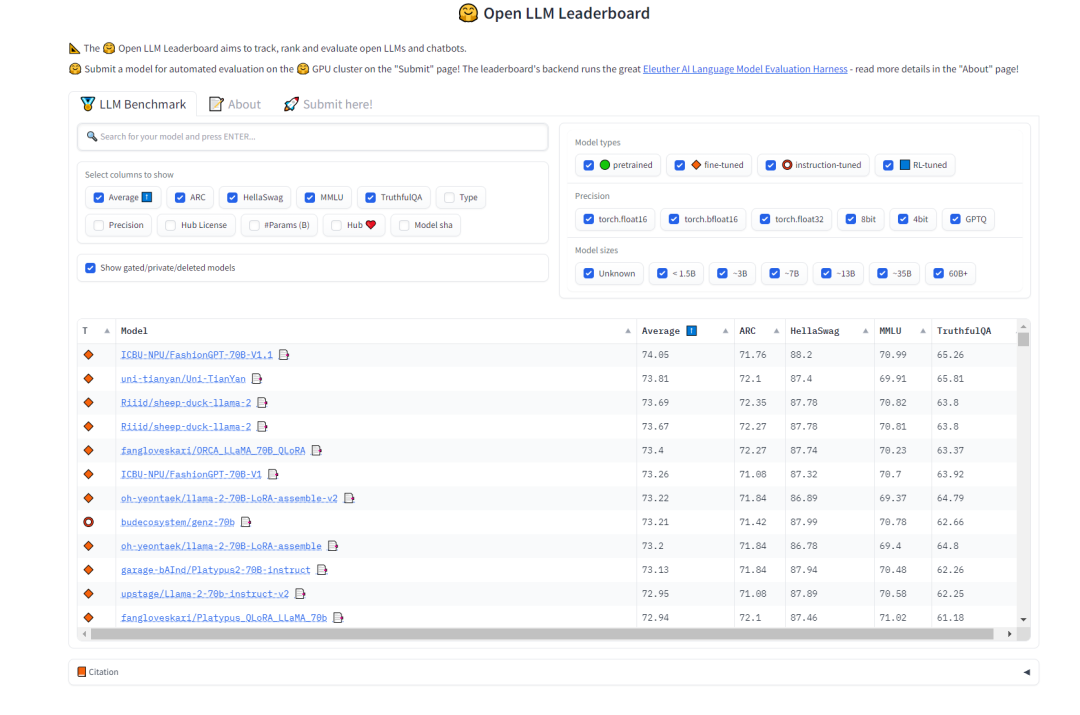The height and width of the screenshot is (715, 1080).
Task: Click document icon beside fangloveskari/ORCA_LLaMA_70B_QLoRA
Action: pos(317,450)
